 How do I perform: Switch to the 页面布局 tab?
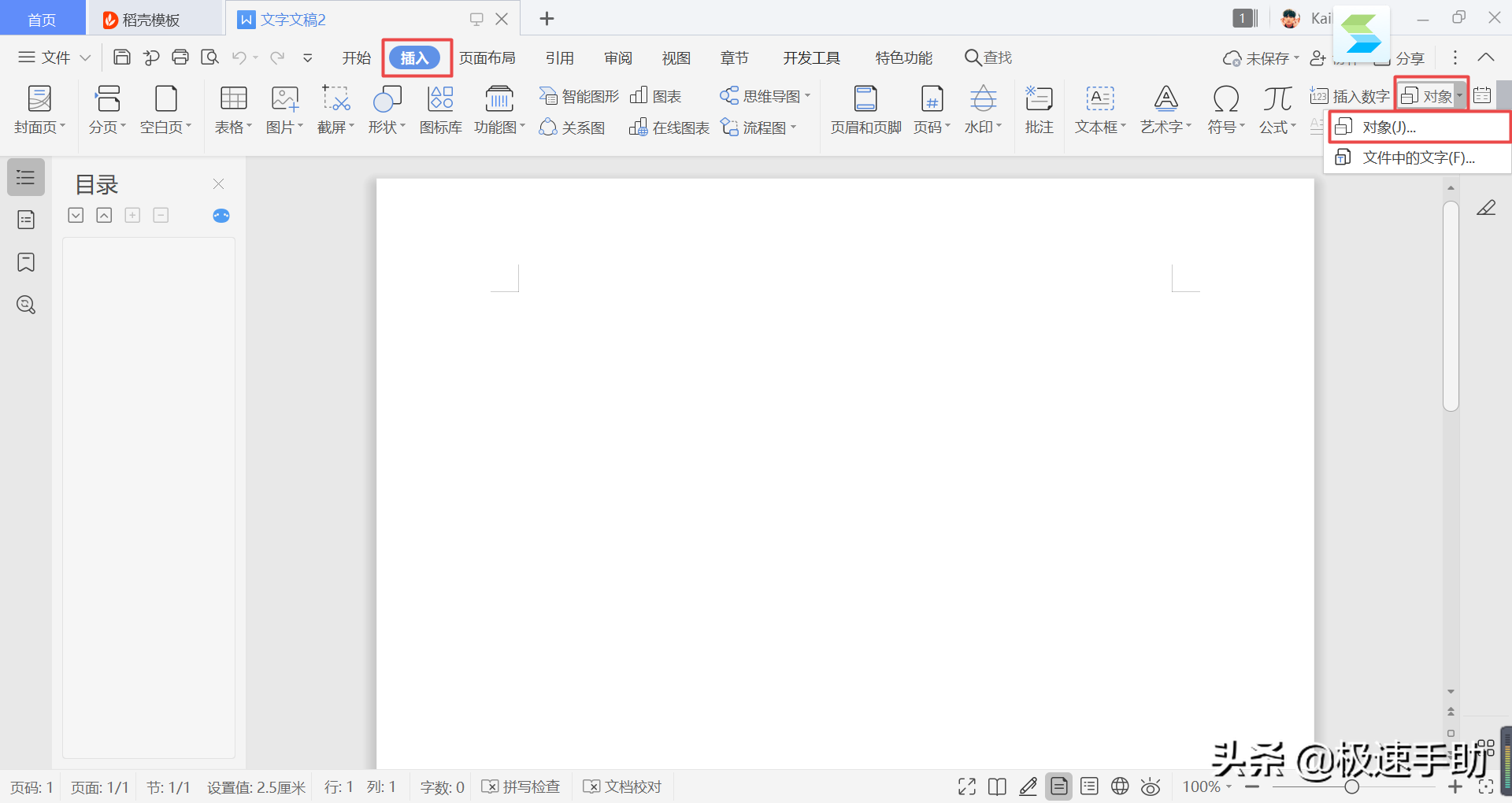(487, 57)
